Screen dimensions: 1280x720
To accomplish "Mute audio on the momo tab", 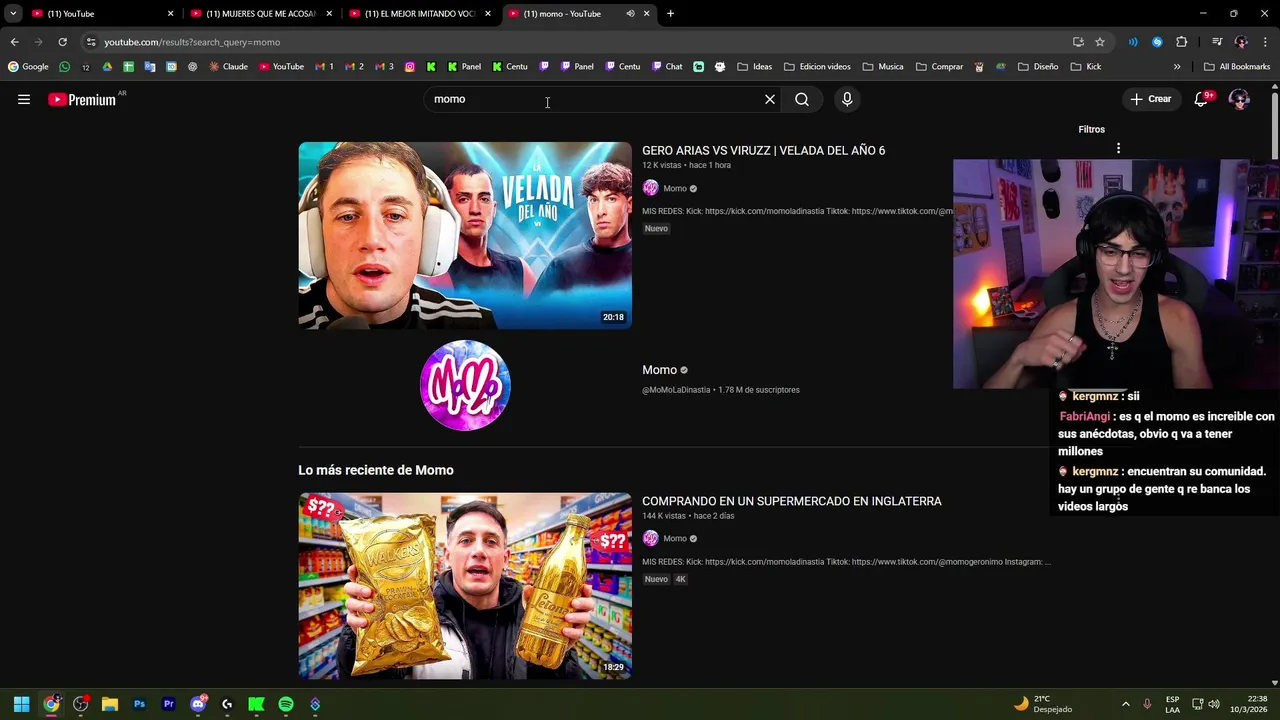I will (x=630, y=14).
